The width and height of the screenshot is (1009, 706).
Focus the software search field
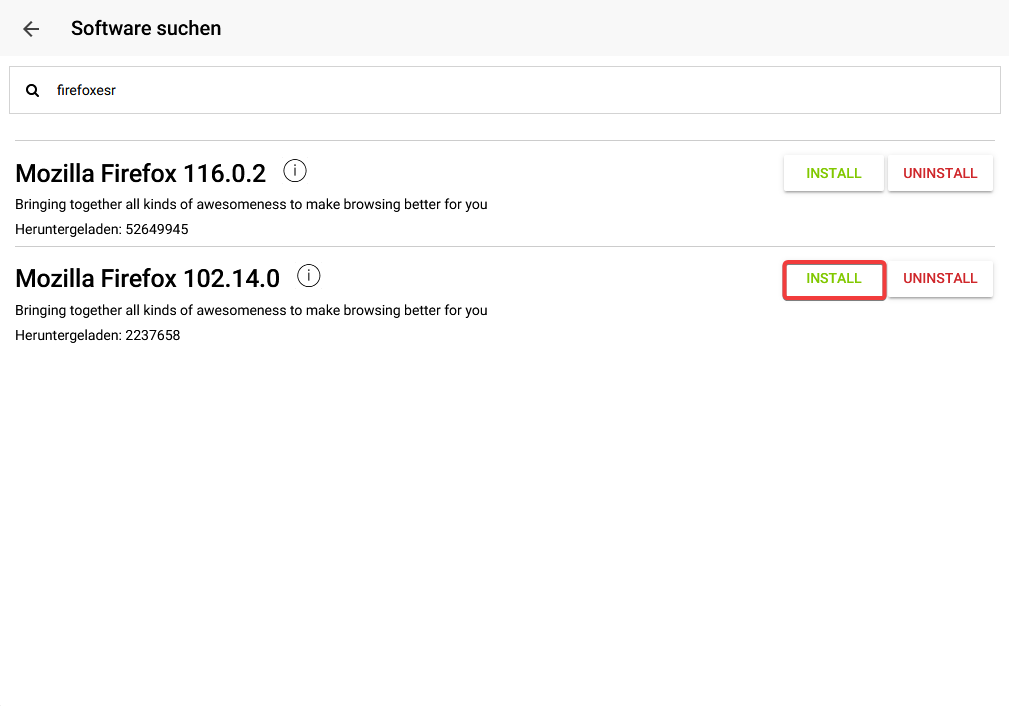click(x=504, y=90)
